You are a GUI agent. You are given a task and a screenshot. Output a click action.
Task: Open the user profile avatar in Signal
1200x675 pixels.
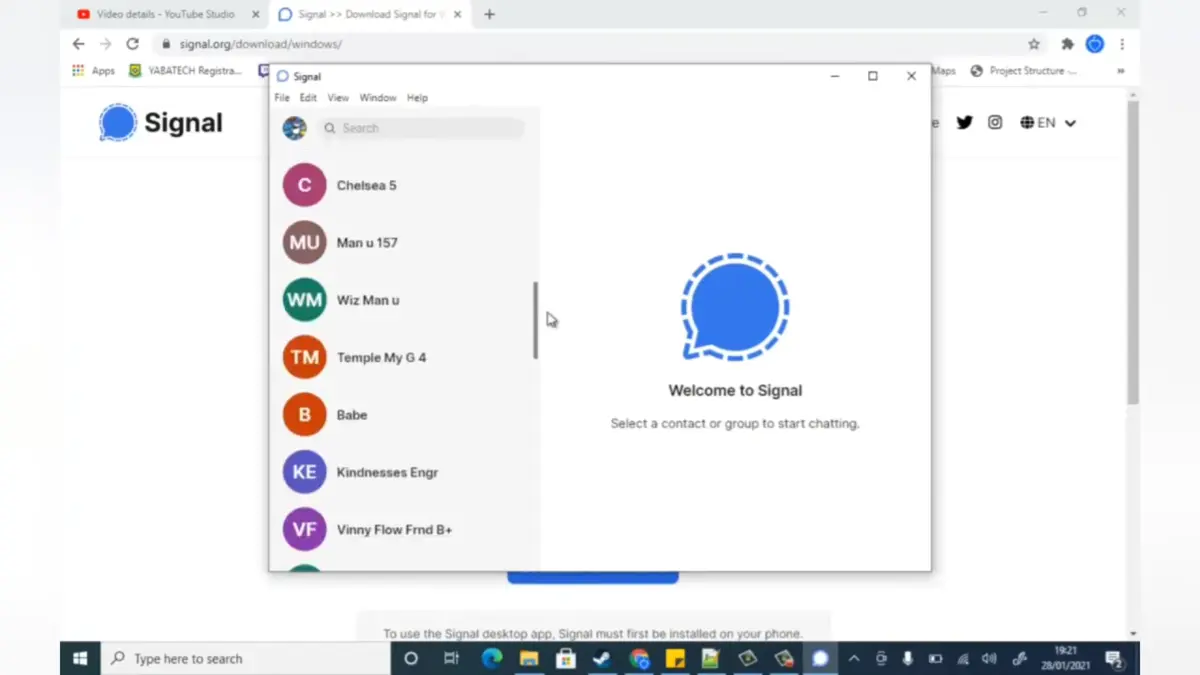pos(294,128)
